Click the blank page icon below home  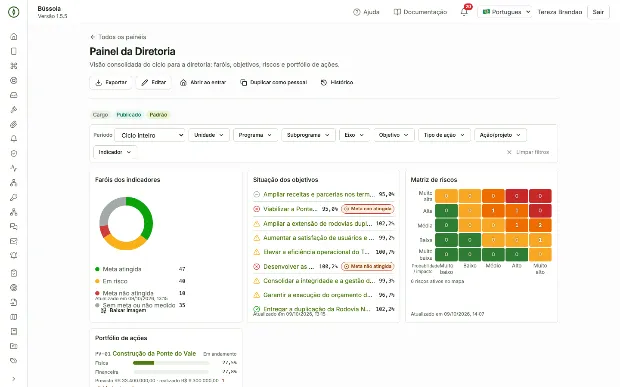13,51
